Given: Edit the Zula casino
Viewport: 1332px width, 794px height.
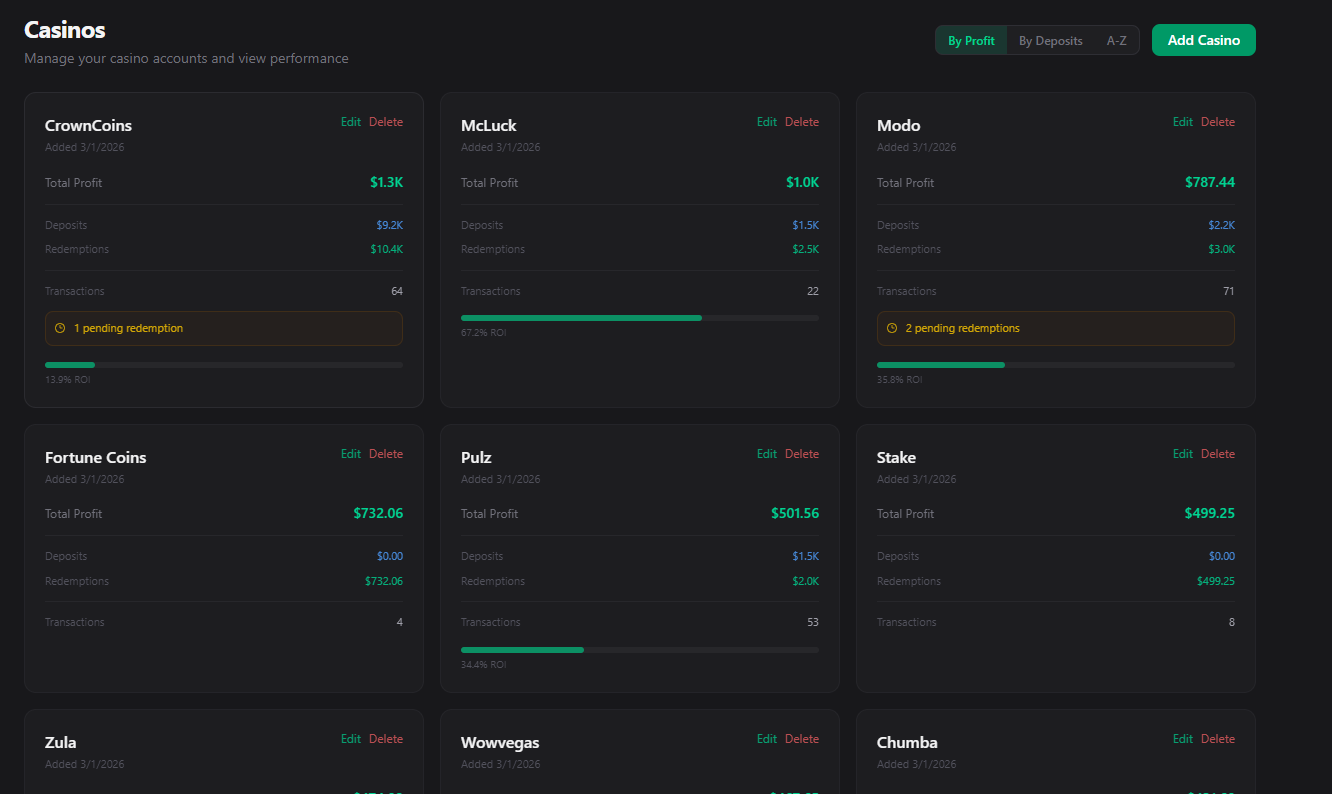Looking at the screenshot, I should [x=350, y=738].
